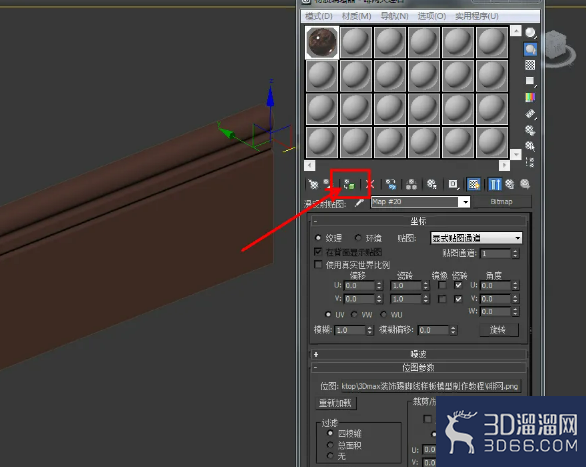Toggle the Backlight icon
The image size is (586, 467).
tap(530, 49)
